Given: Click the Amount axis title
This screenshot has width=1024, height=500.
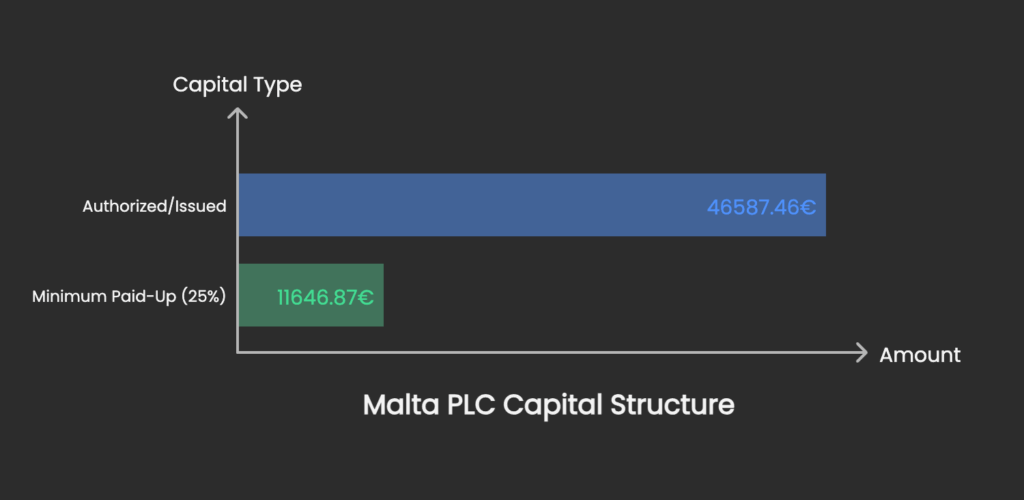Looking at the screenshot, I should [920, 355].
